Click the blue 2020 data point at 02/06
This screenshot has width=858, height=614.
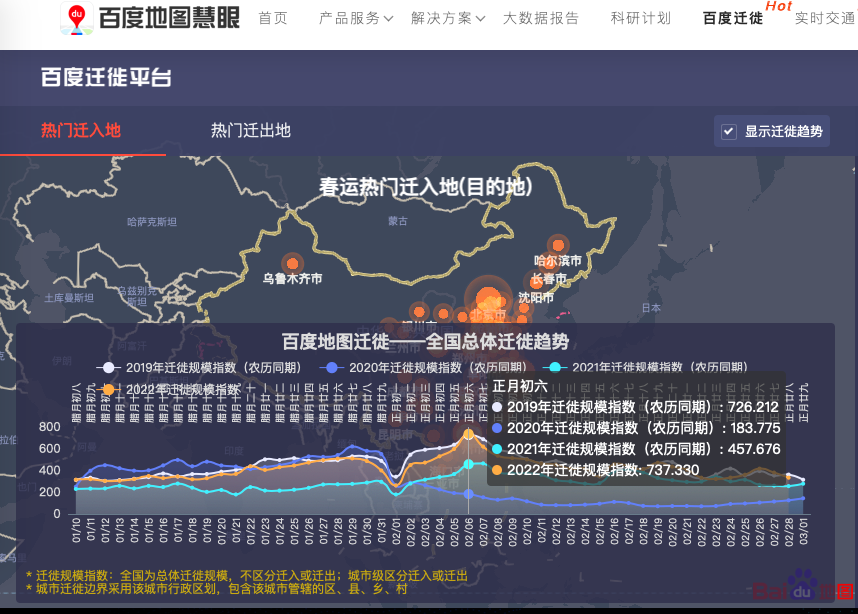(468, 494)
